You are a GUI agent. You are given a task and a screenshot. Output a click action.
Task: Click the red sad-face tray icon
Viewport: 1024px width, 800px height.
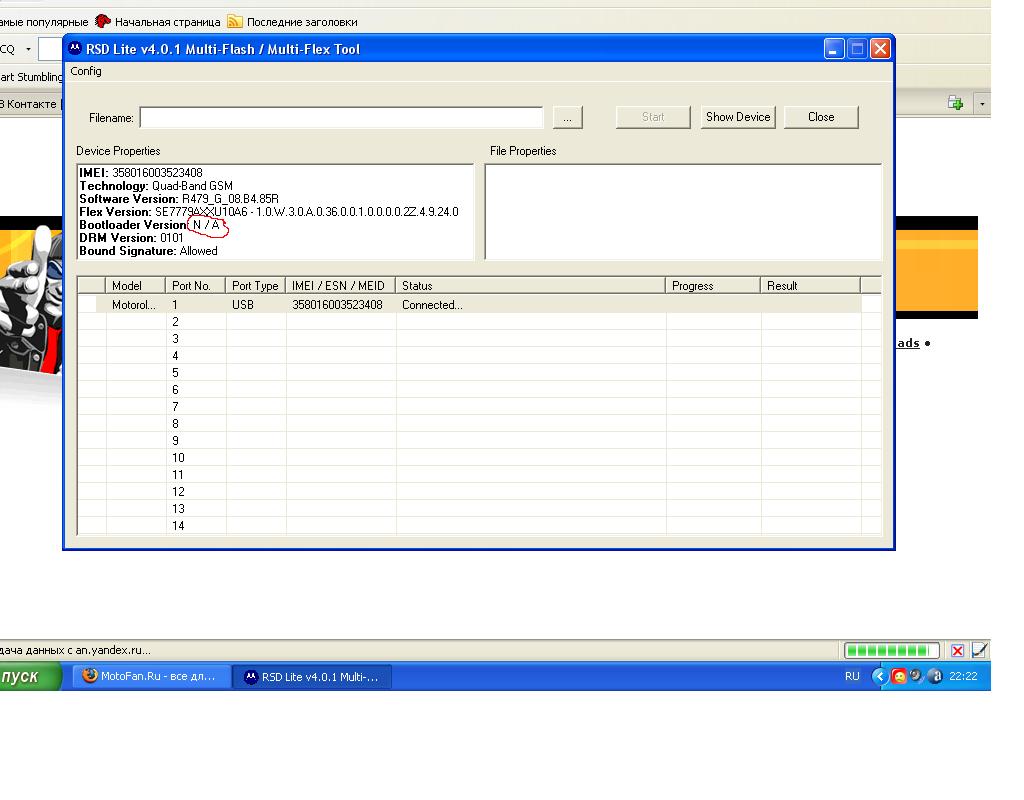pos(899,677)
